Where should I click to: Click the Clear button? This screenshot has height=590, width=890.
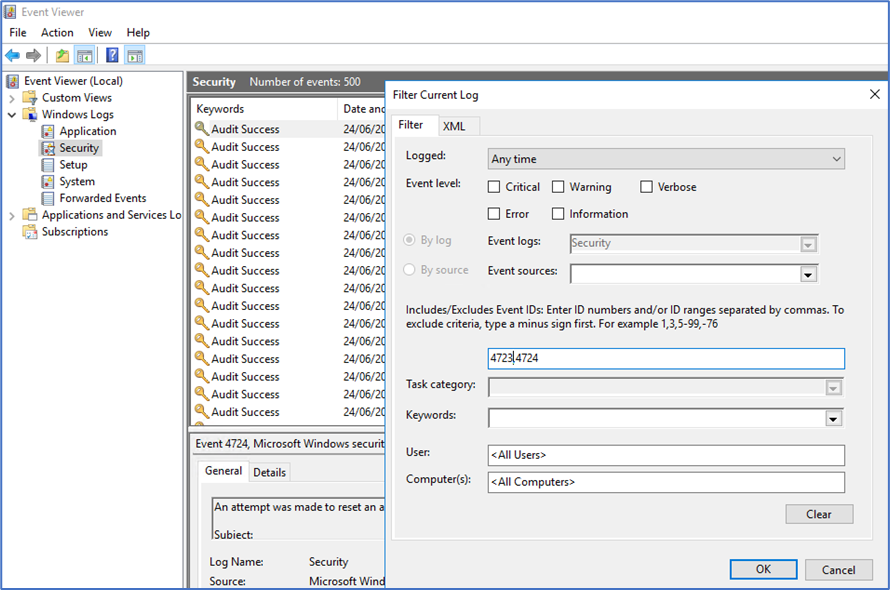[818, 514]
